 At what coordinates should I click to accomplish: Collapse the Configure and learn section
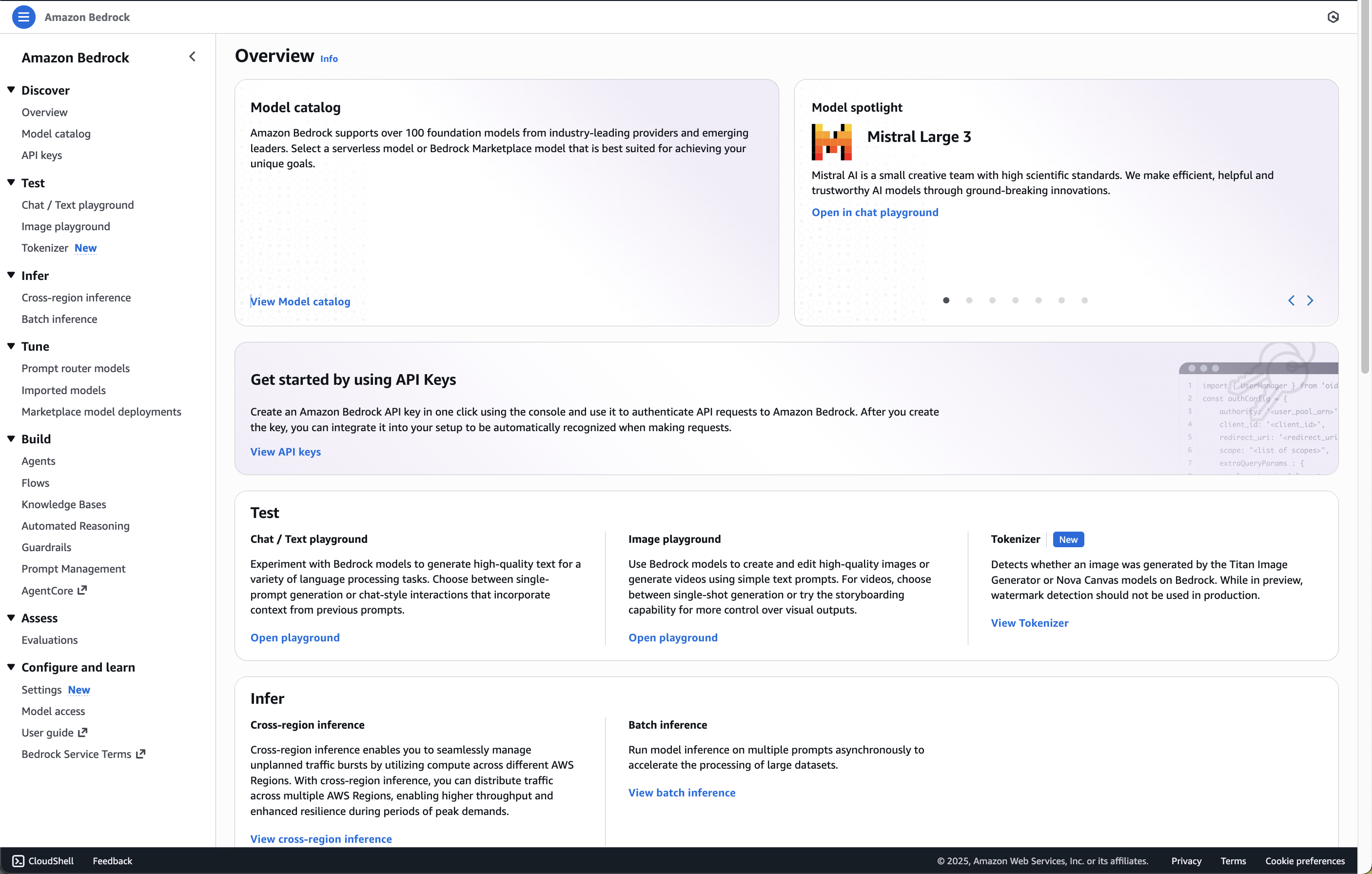[11, 667]
